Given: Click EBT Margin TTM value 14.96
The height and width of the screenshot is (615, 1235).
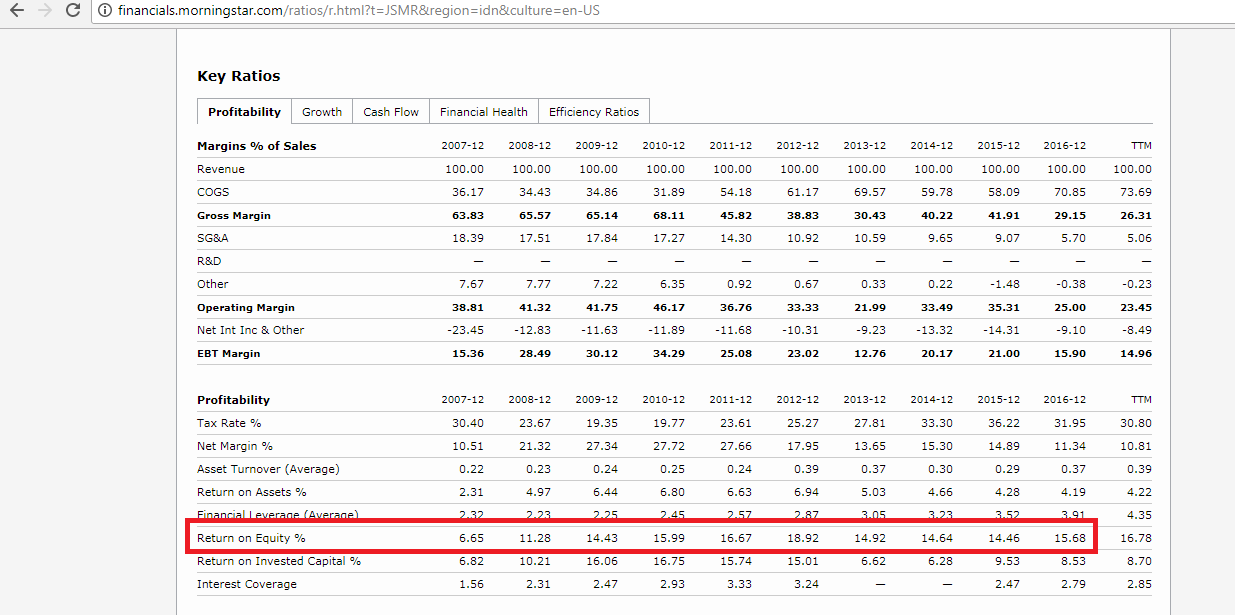Looking at the screenshot, I should point(1135,353).
